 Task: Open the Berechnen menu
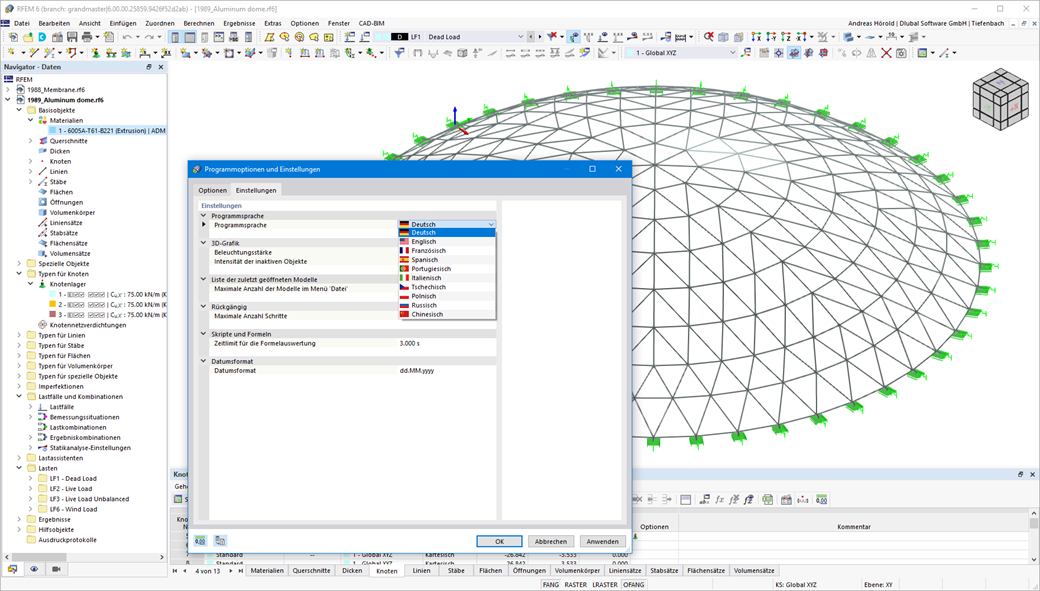(x=198, y=23)
